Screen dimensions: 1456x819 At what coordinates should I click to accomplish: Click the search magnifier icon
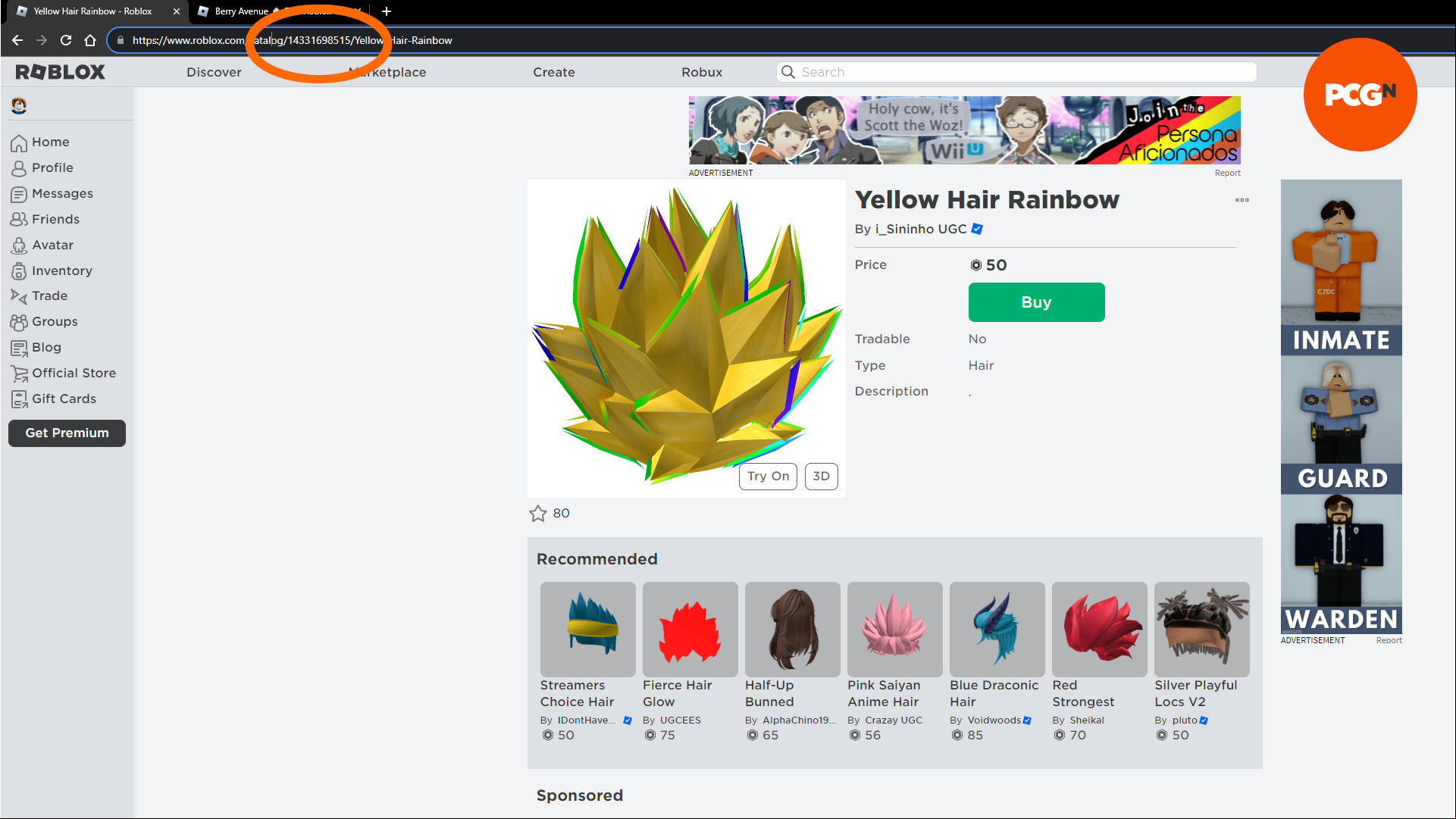tap(788, 72)
